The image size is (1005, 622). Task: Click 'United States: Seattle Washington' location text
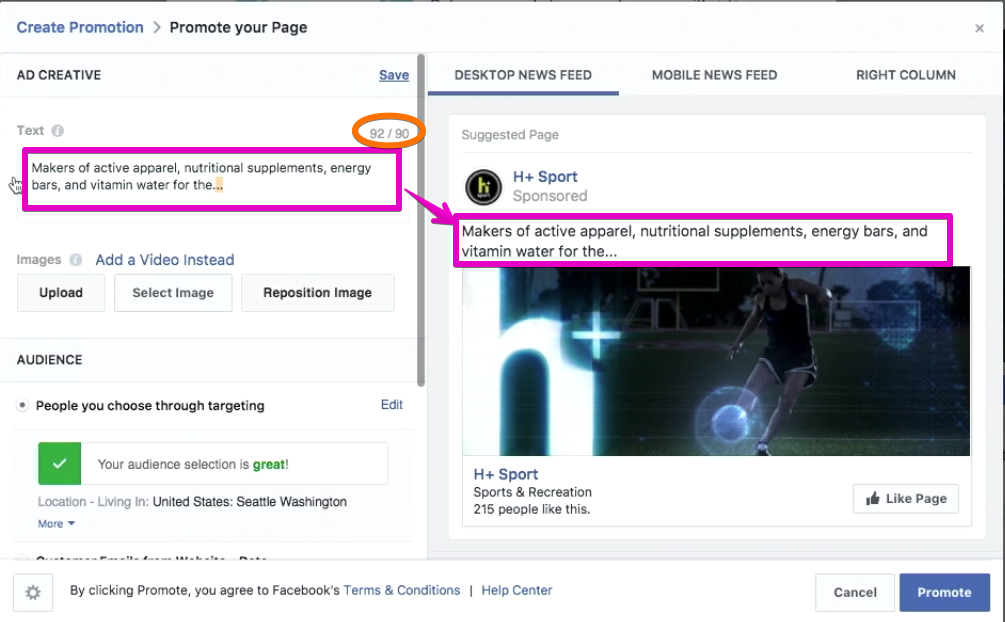[249, 501]
